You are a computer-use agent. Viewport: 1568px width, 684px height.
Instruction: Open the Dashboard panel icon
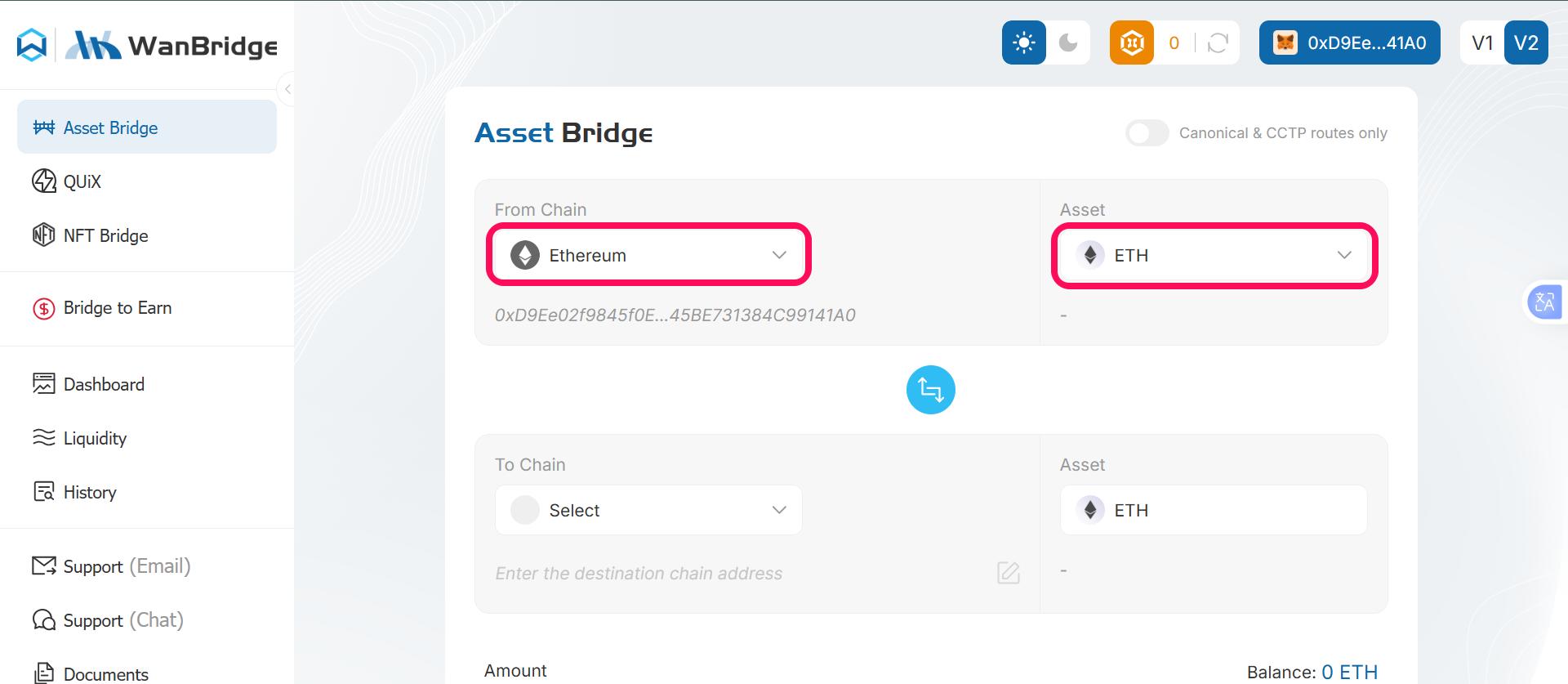(43, 383)
